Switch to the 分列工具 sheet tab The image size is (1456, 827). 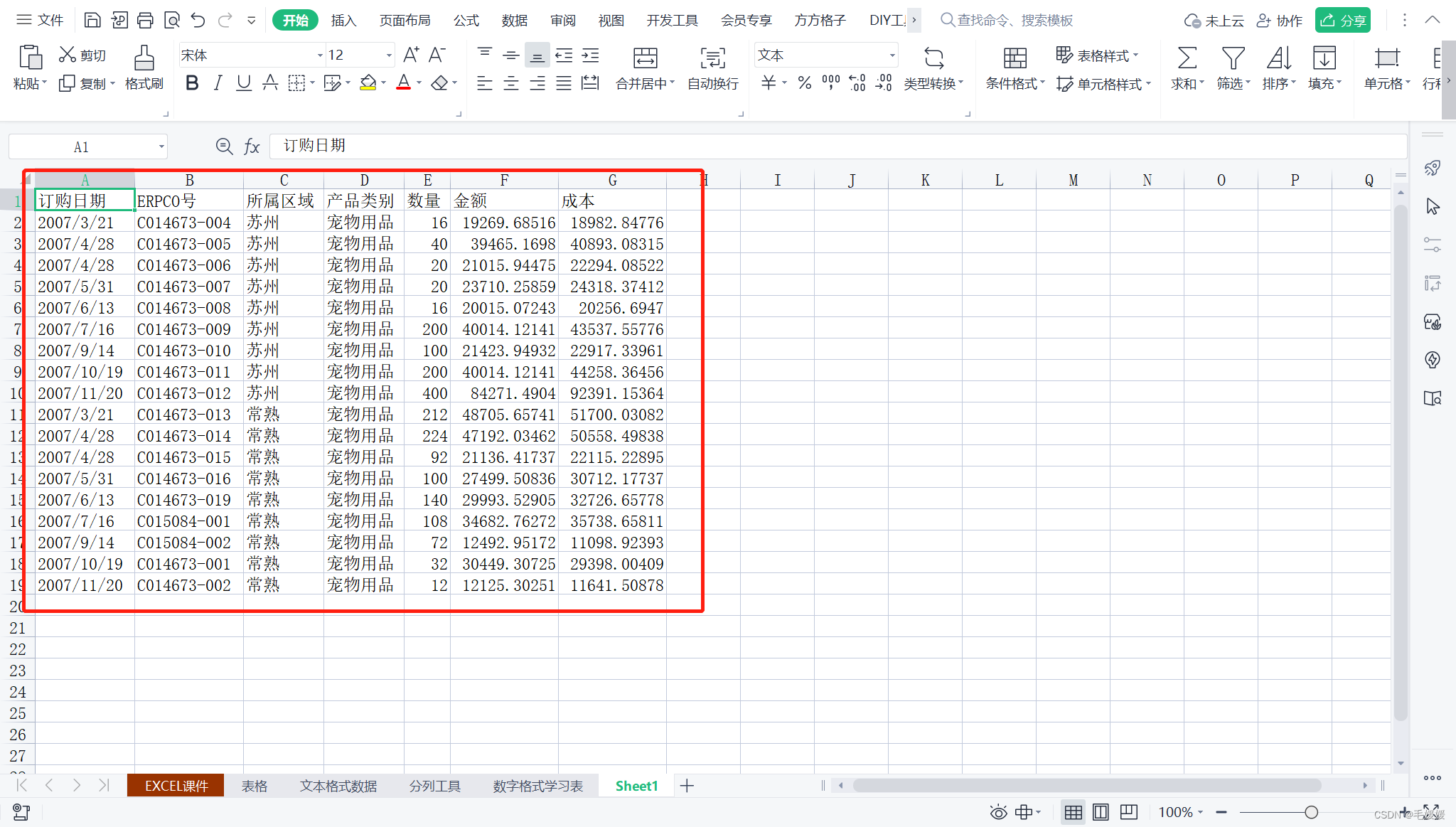tap(434, 786)
